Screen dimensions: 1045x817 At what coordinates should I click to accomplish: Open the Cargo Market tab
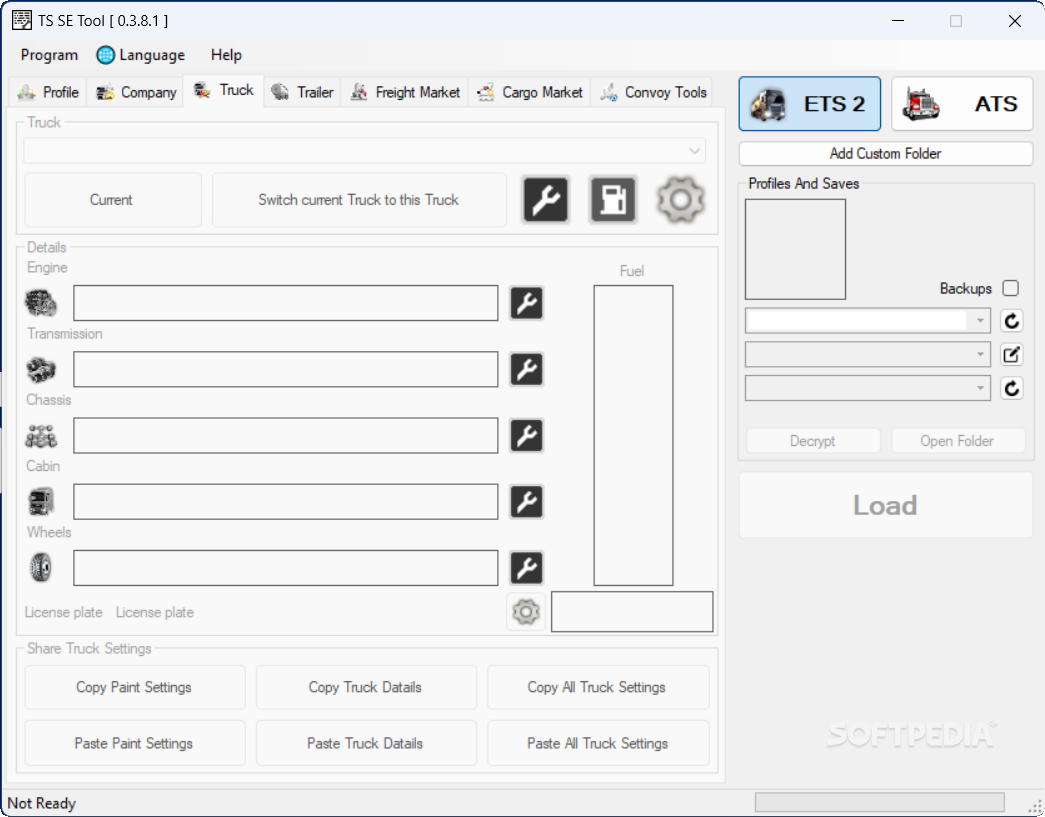point(529,92)
